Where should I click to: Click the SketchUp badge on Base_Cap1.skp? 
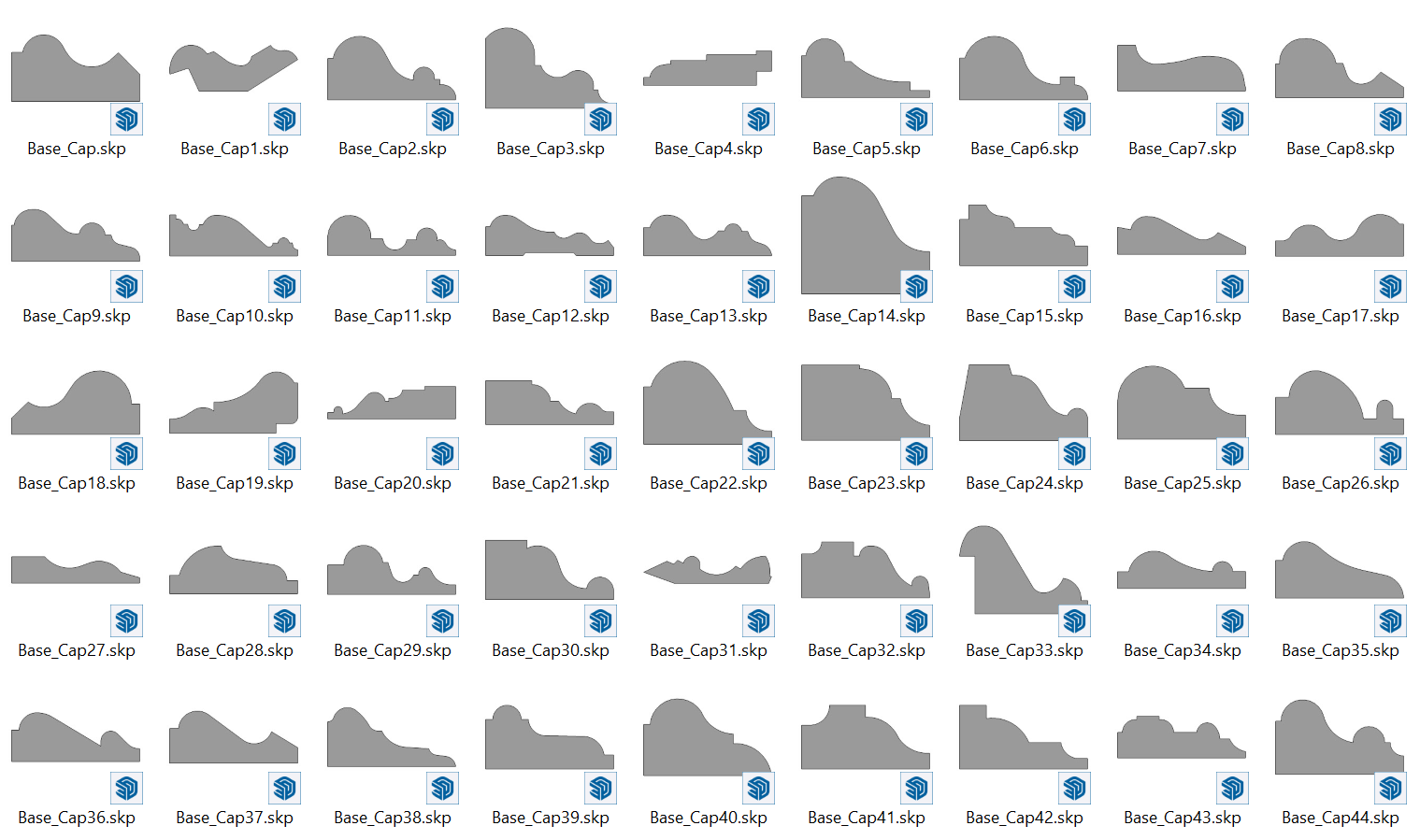point(285,119)
